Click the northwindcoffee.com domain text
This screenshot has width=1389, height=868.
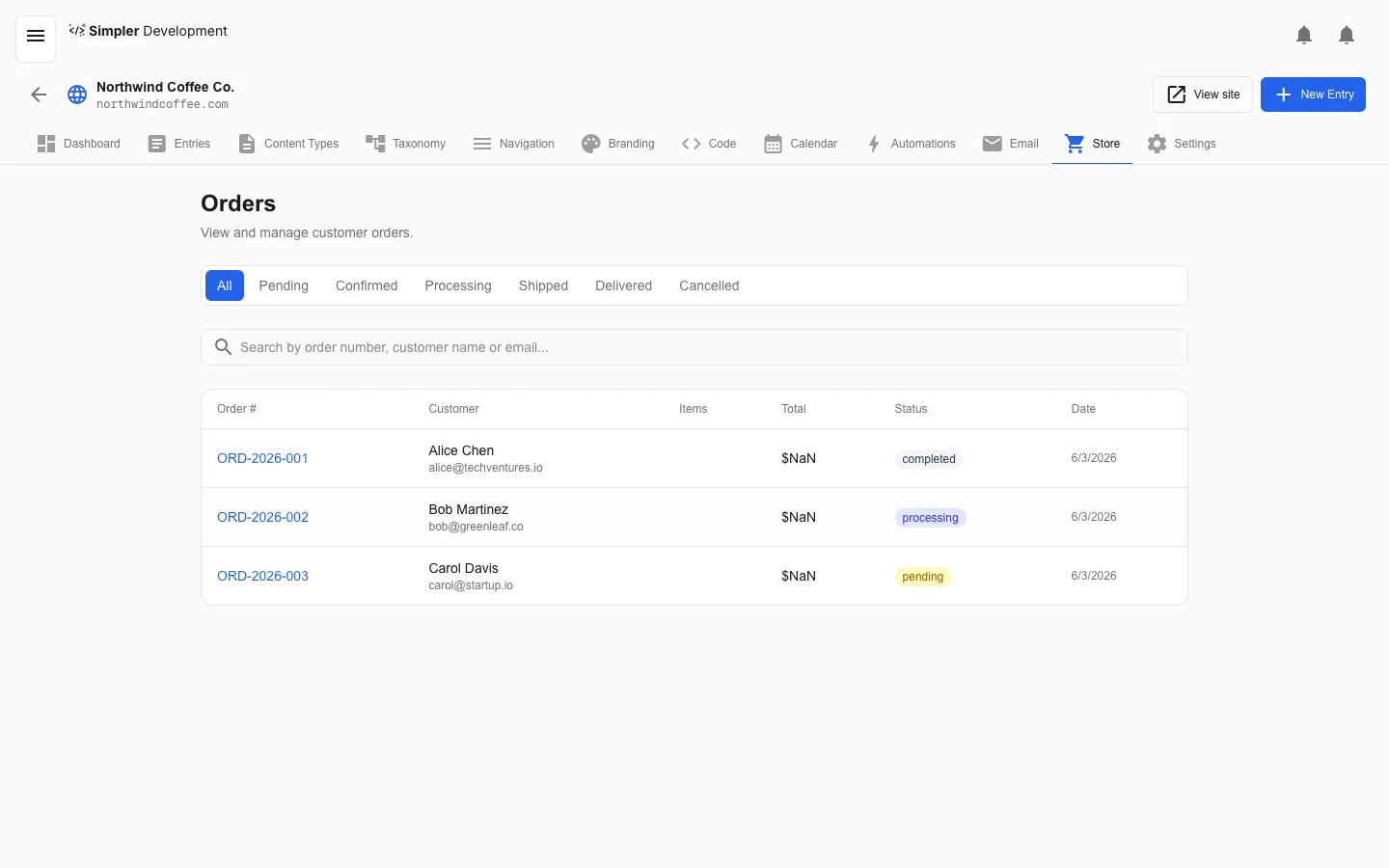(162, 104)
